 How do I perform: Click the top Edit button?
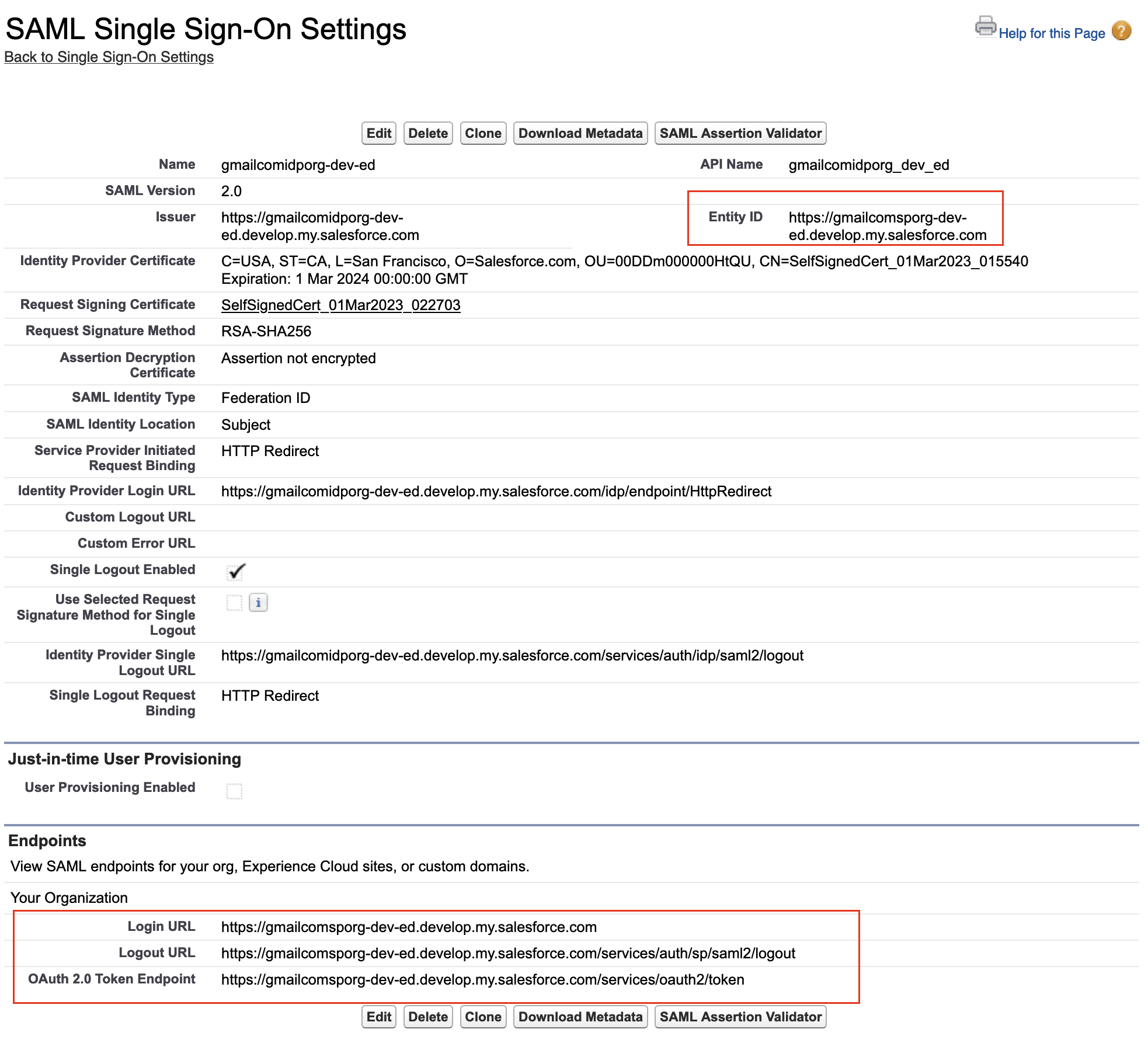[378, 133]
